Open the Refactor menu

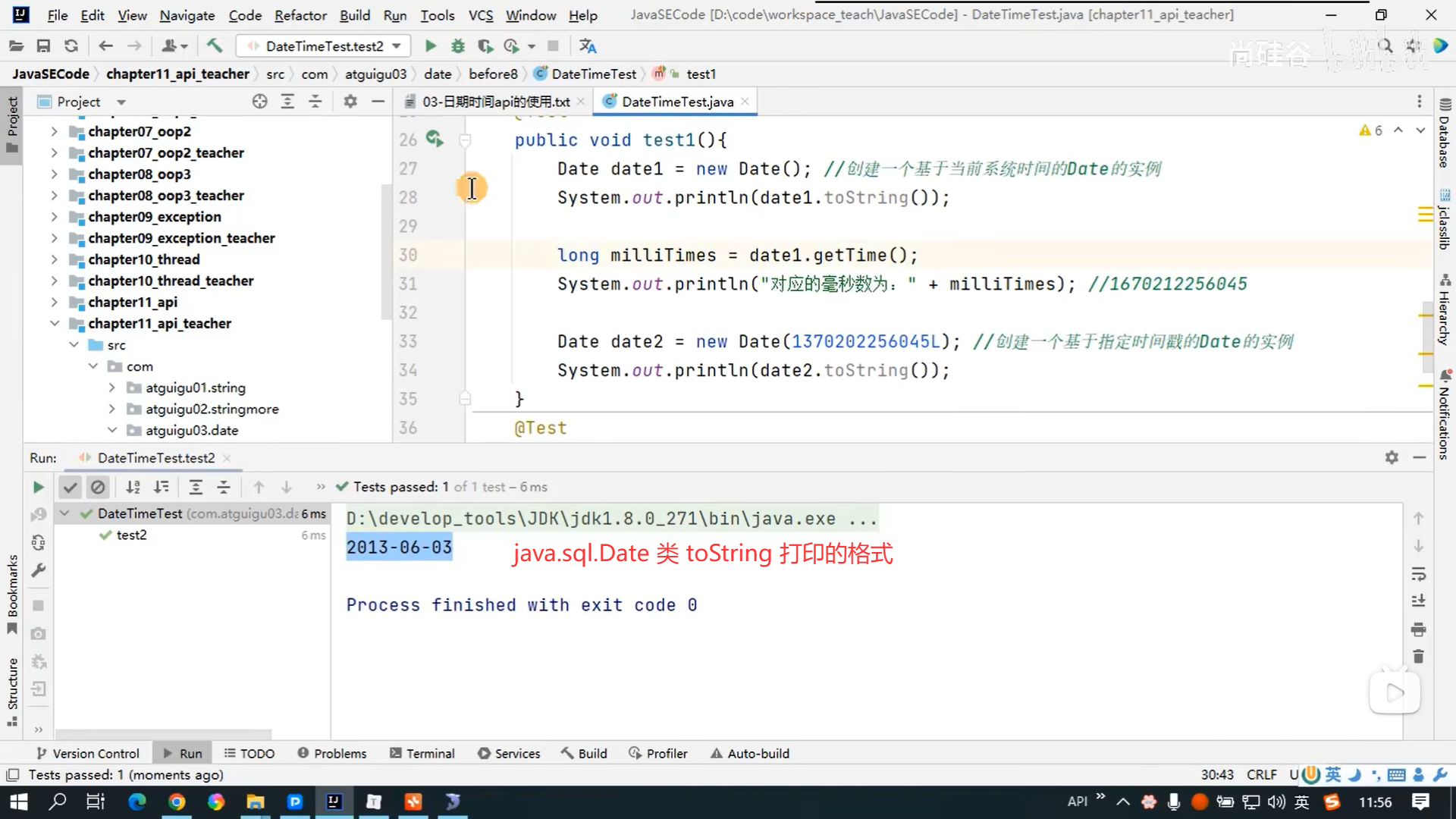pos(300,15)
